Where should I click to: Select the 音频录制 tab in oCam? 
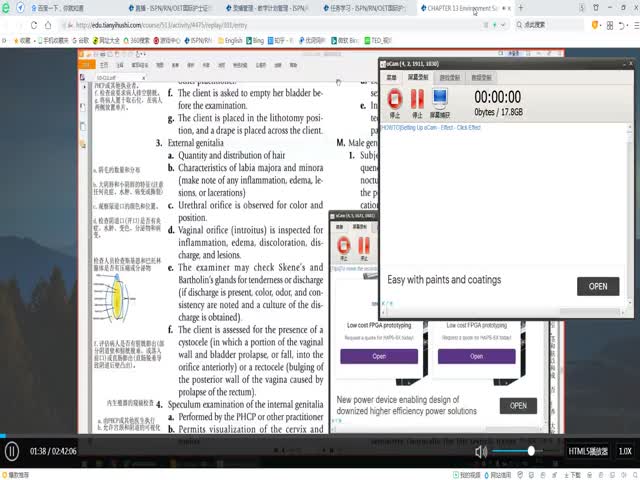(482, 76)
